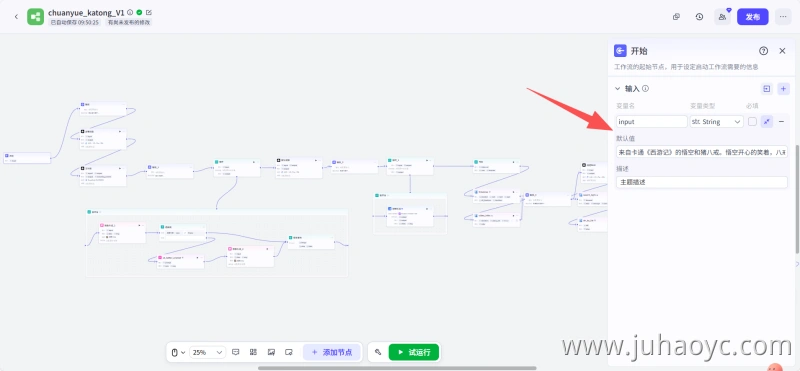The height and width of the screenshot is (371, 800).
Task: Open the 25% zoom level dropdown
Action: tap(207, 352)
